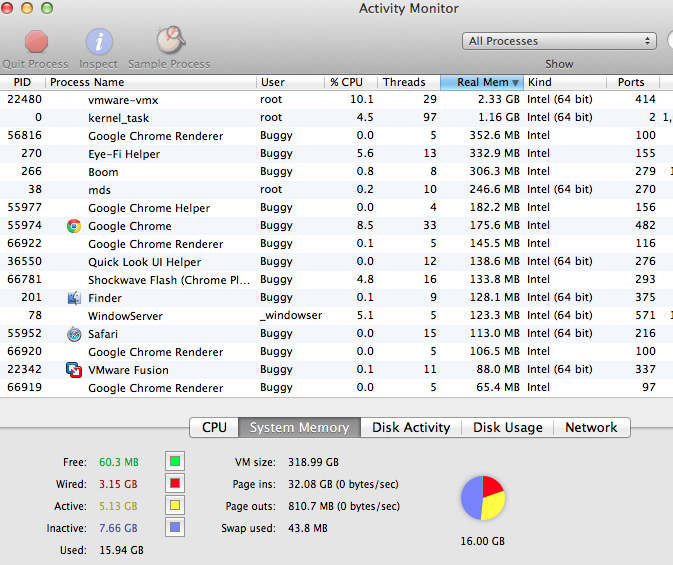Click the blue Inactive memory color swatch

pos(175,527)
